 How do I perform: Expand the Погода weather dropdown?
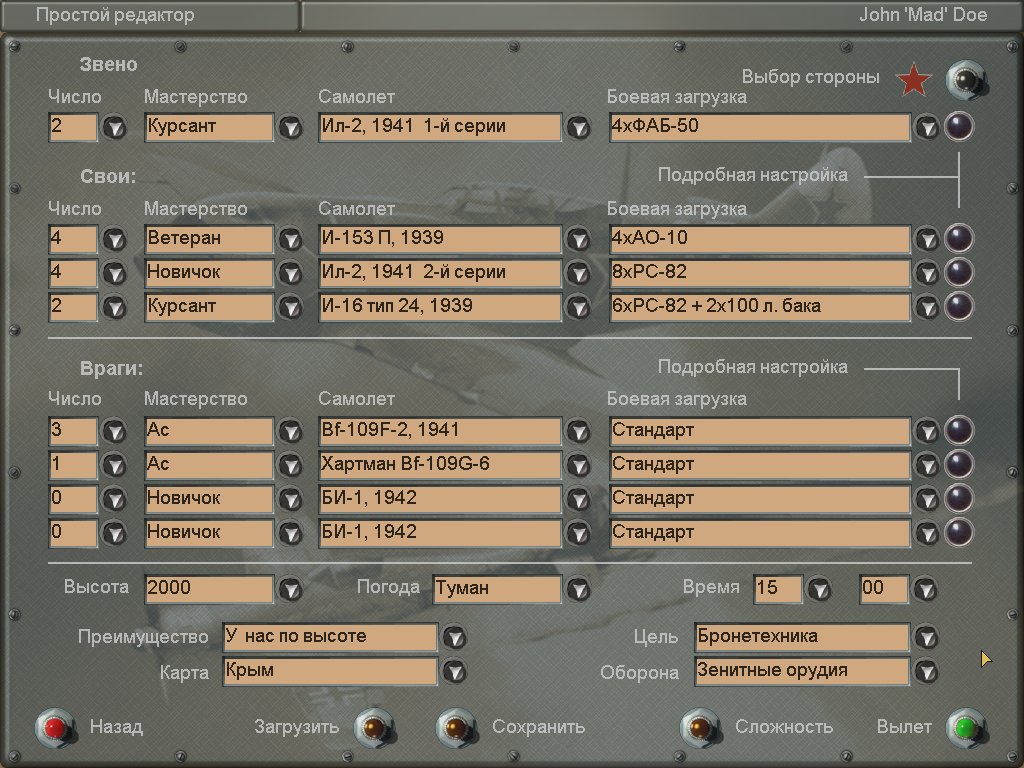tap(579, 589)
